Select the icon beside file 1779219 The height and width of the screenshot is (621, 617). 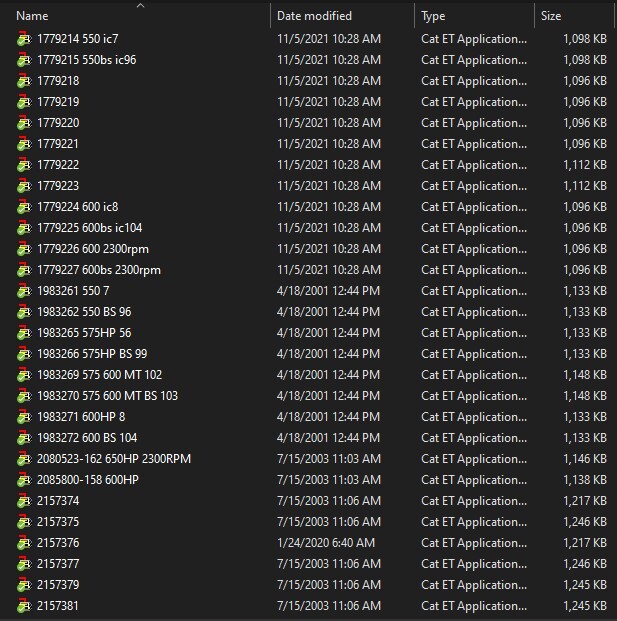(24, 102)
